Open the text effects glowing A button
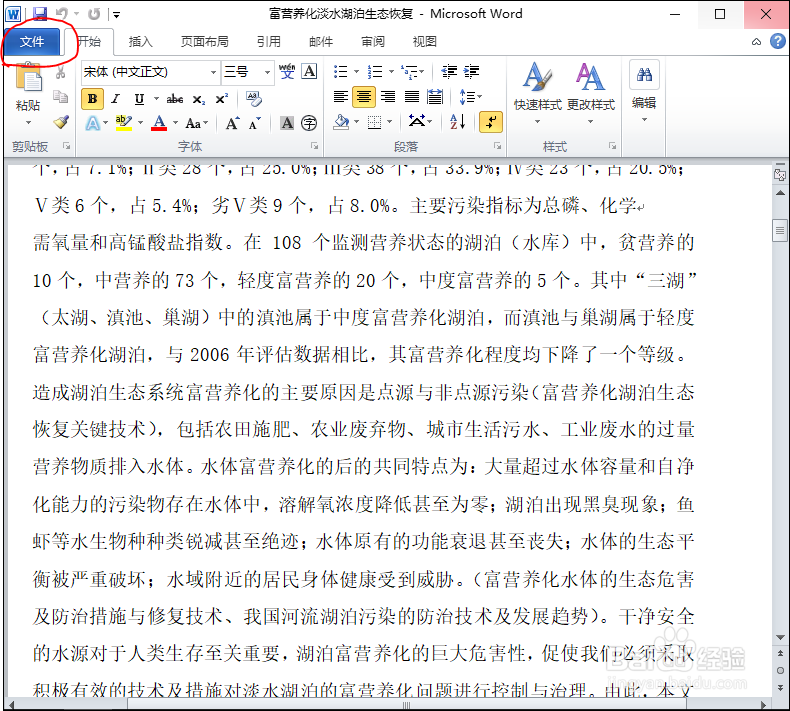Screen dimensions: 790x711 pyautogui.click(x=93, y=123)
